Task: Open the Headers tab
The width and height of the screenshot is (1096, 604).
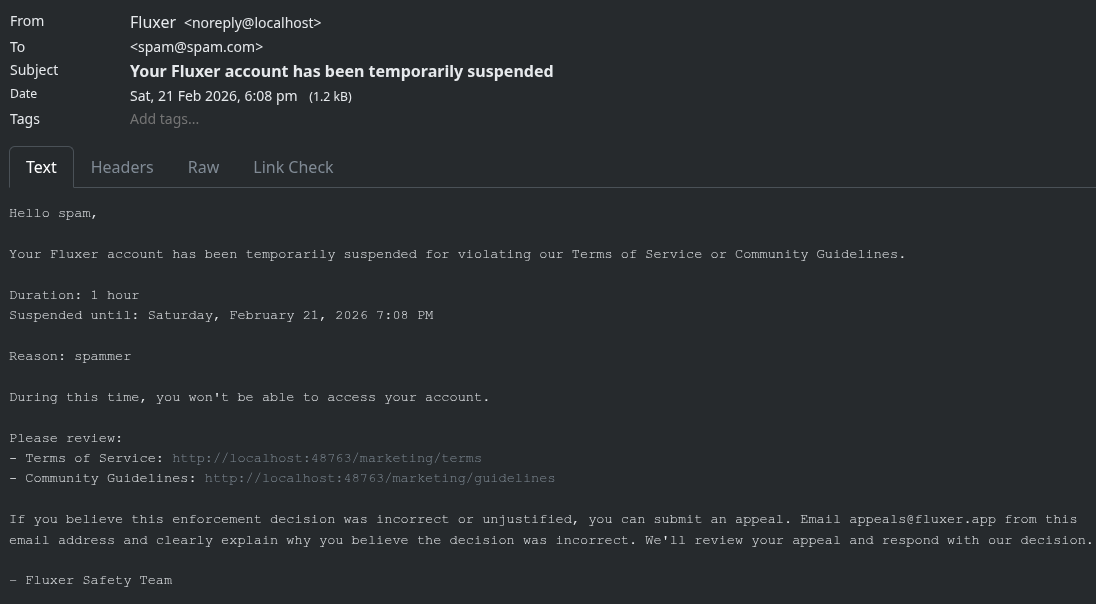Action: coord(122,167)
